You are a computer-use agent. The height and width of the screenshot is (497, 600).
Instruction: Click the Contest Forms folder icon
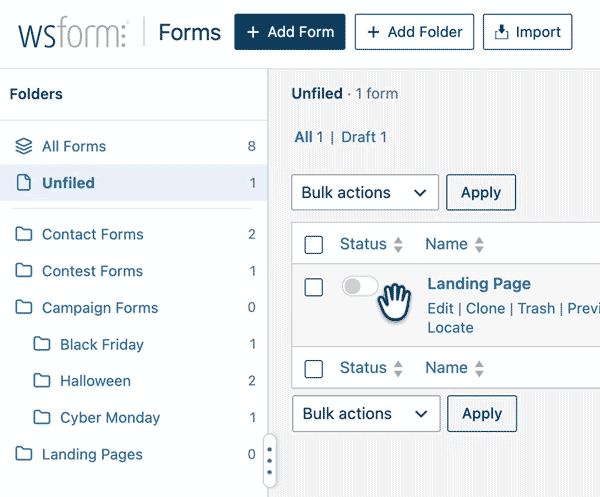pos(24,270)
